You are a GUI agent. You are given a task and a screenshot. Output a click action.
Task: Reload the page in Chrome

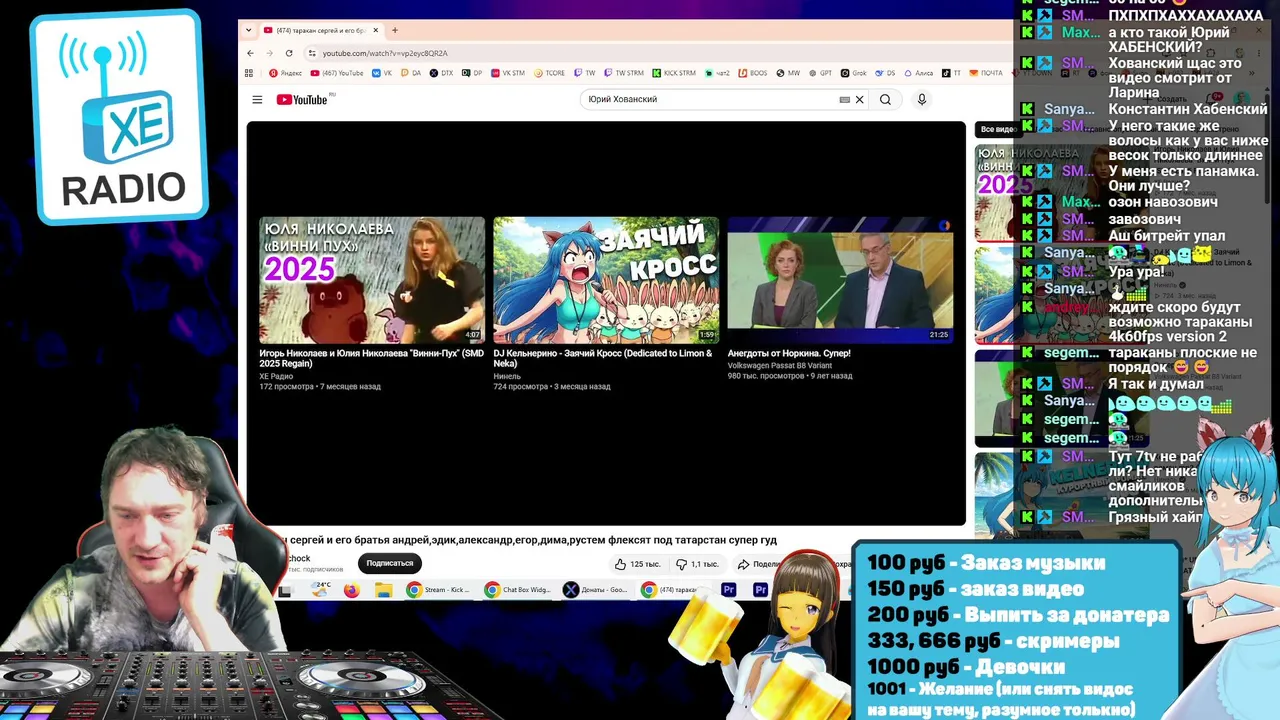point(289,53)
